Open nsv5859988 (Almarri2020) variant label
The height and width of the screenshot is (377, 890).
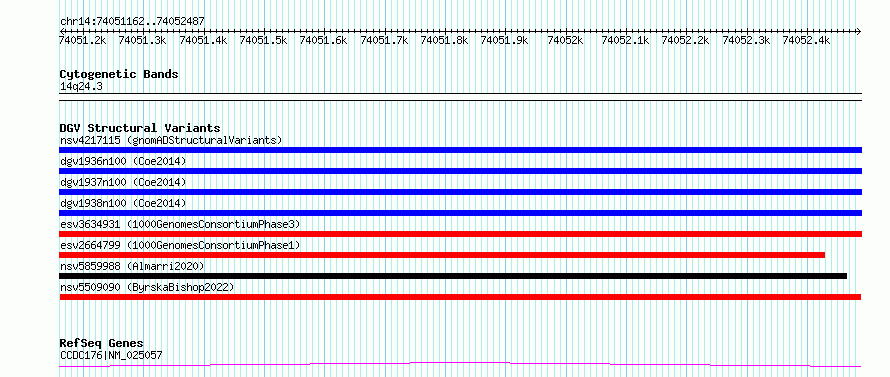(132, 266)
